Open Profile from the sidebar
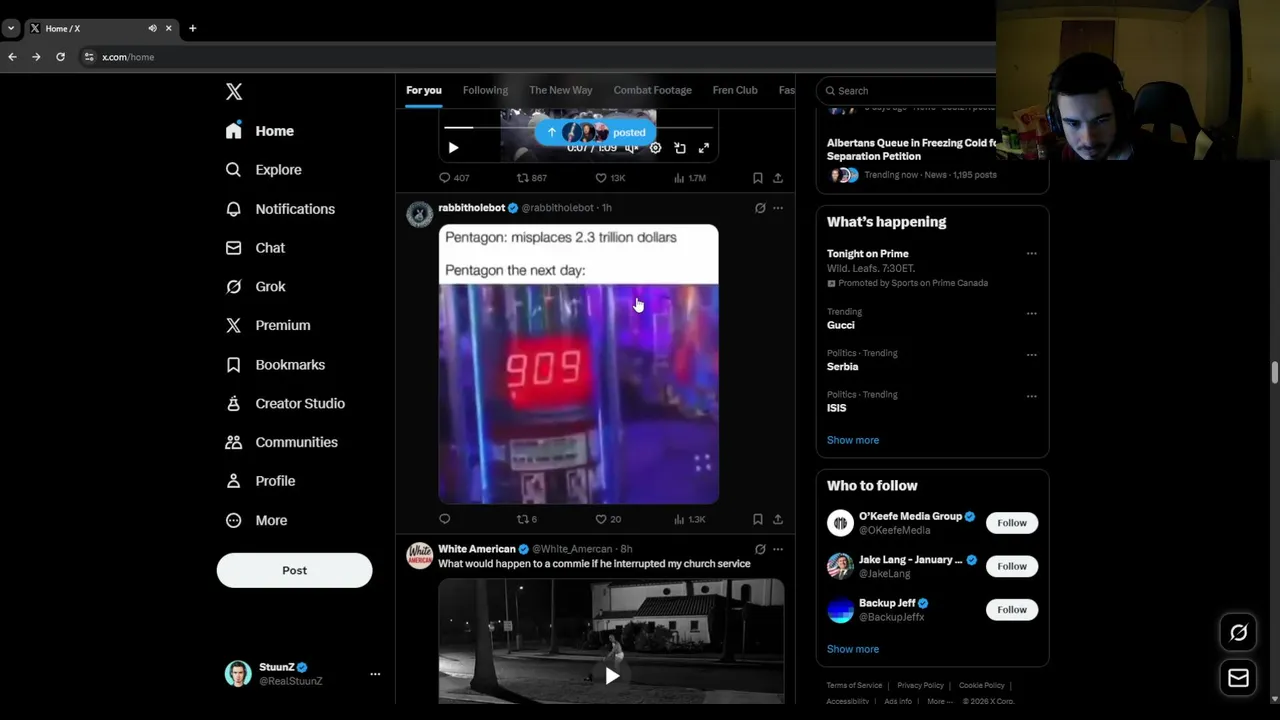The image size is (1280, 720). pos(260,481)
